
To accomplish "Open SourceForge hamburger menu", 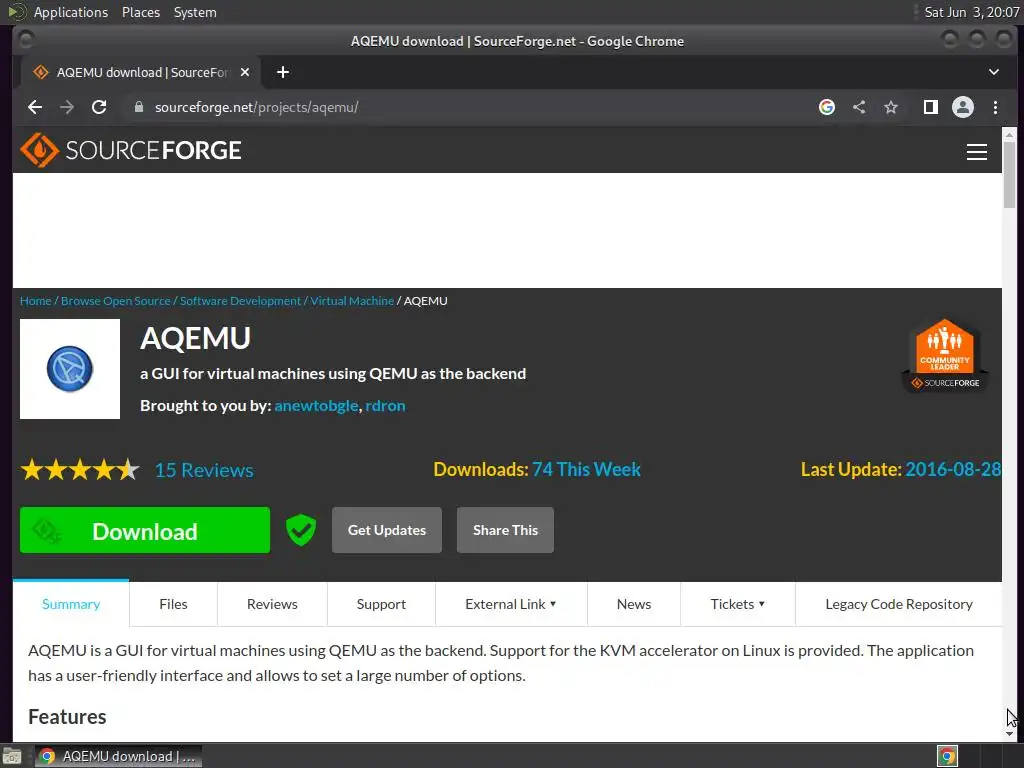I will pos(976,152).
